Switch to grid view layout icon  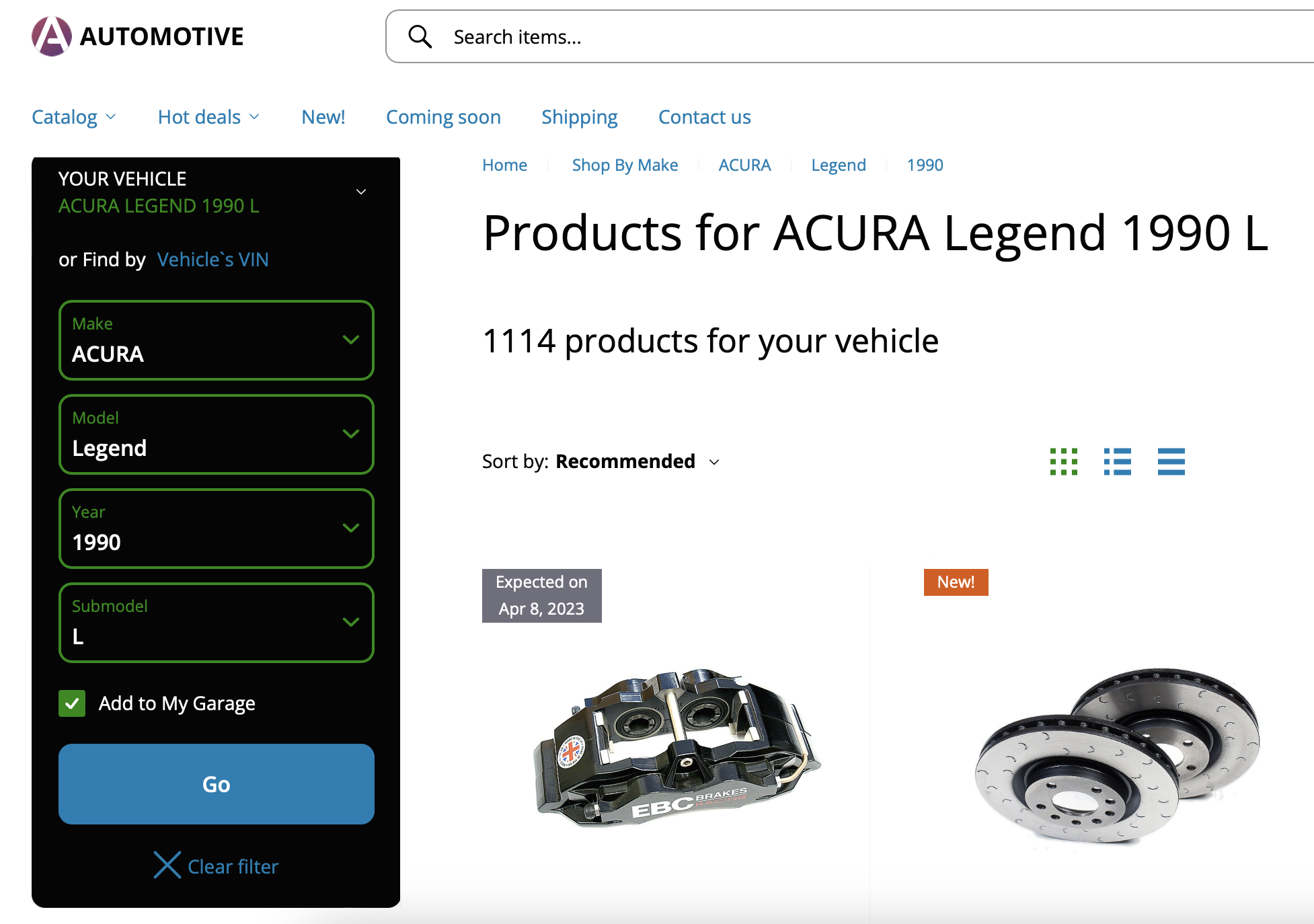1064,461
